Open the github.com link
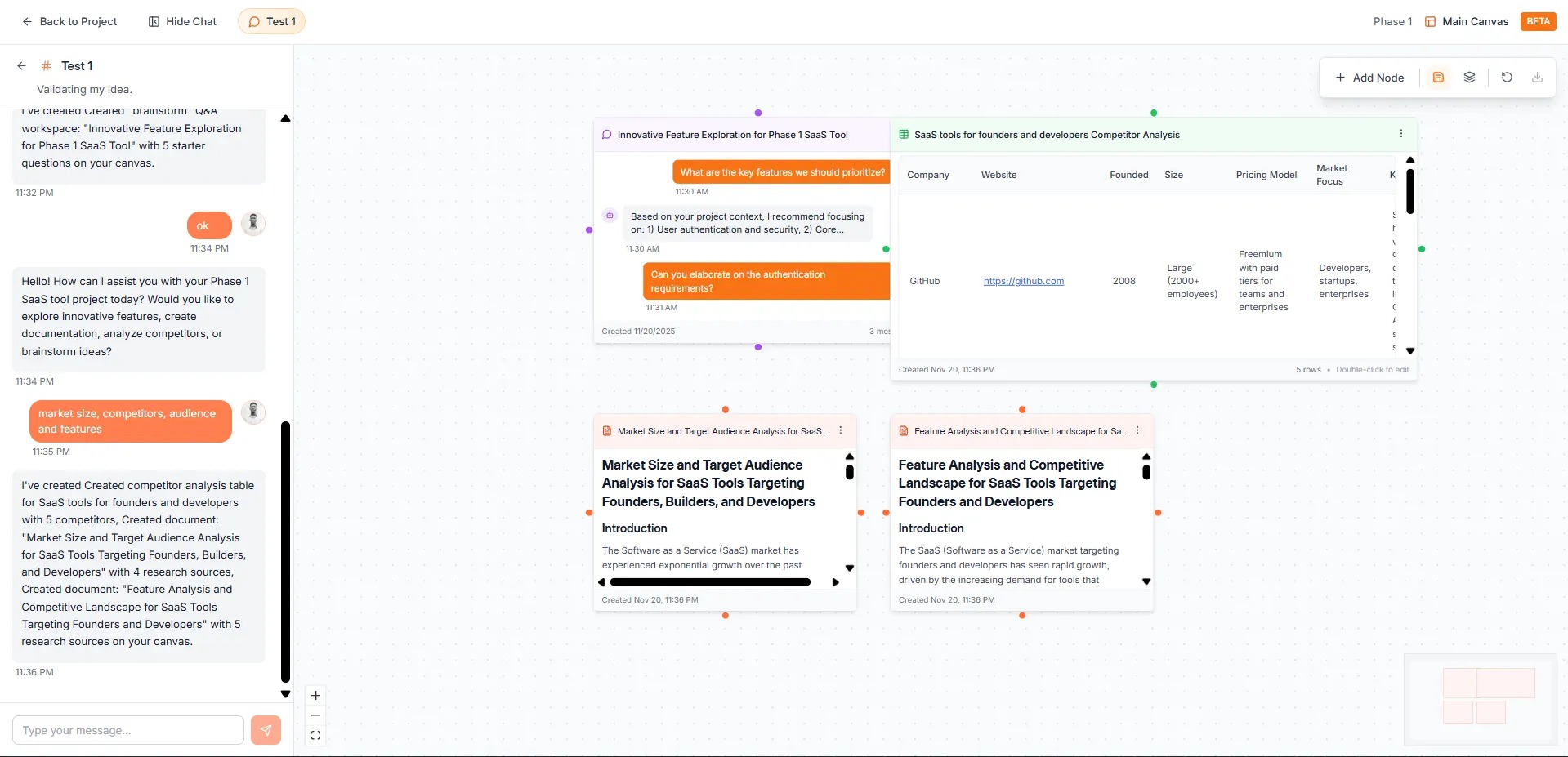Image resolution: width=1568 pixels, height=757 pixels. (1023, 281)
